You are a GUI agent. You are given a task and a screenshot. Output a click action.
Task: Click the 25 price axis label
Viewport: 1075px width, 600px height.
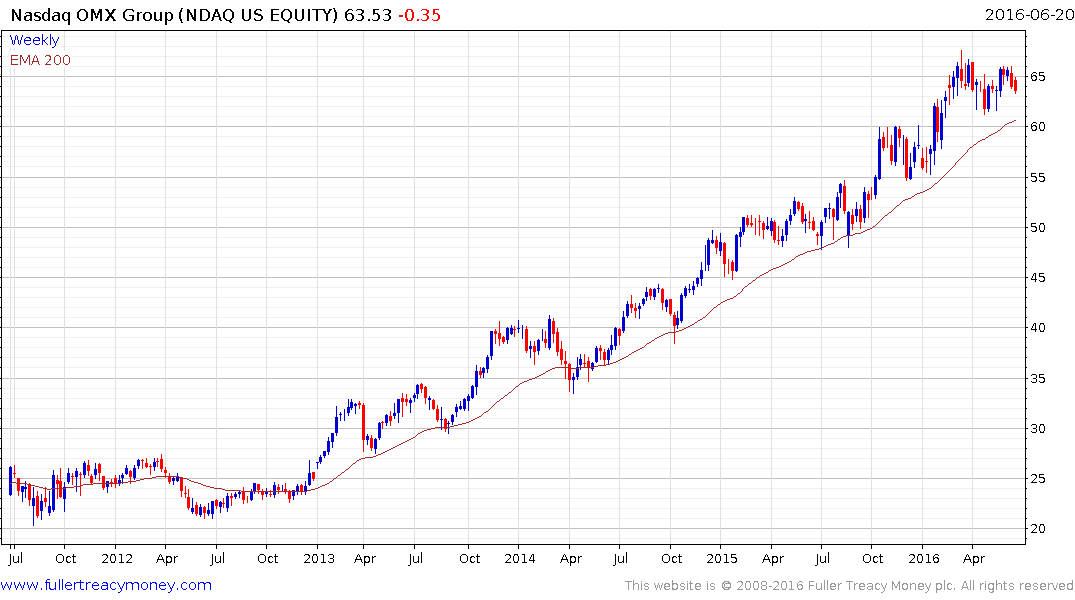click(x=1037, y=479)
